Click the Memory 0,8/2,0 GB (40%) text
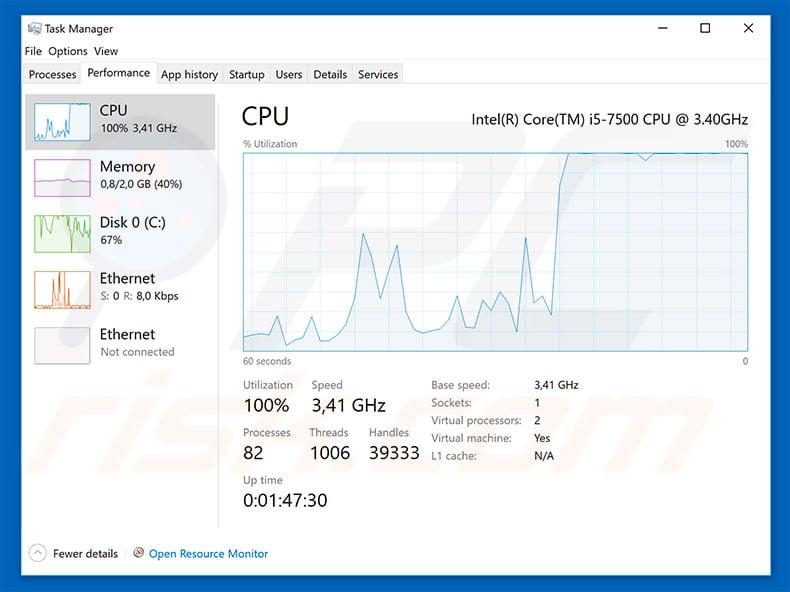790x592 pixels. tap(141, 184)
